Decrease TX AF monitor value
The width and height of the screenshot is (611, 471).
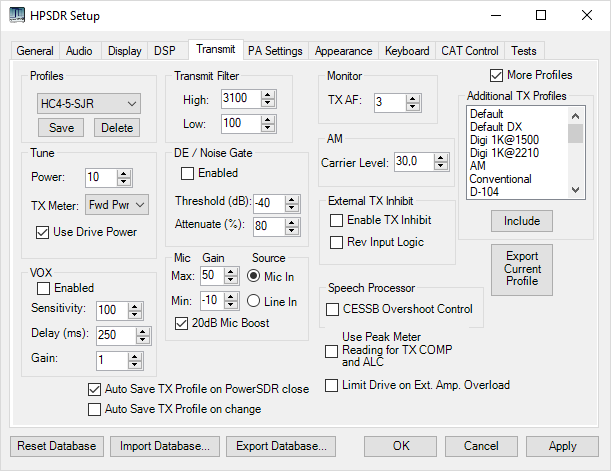[x=413, y=107]
